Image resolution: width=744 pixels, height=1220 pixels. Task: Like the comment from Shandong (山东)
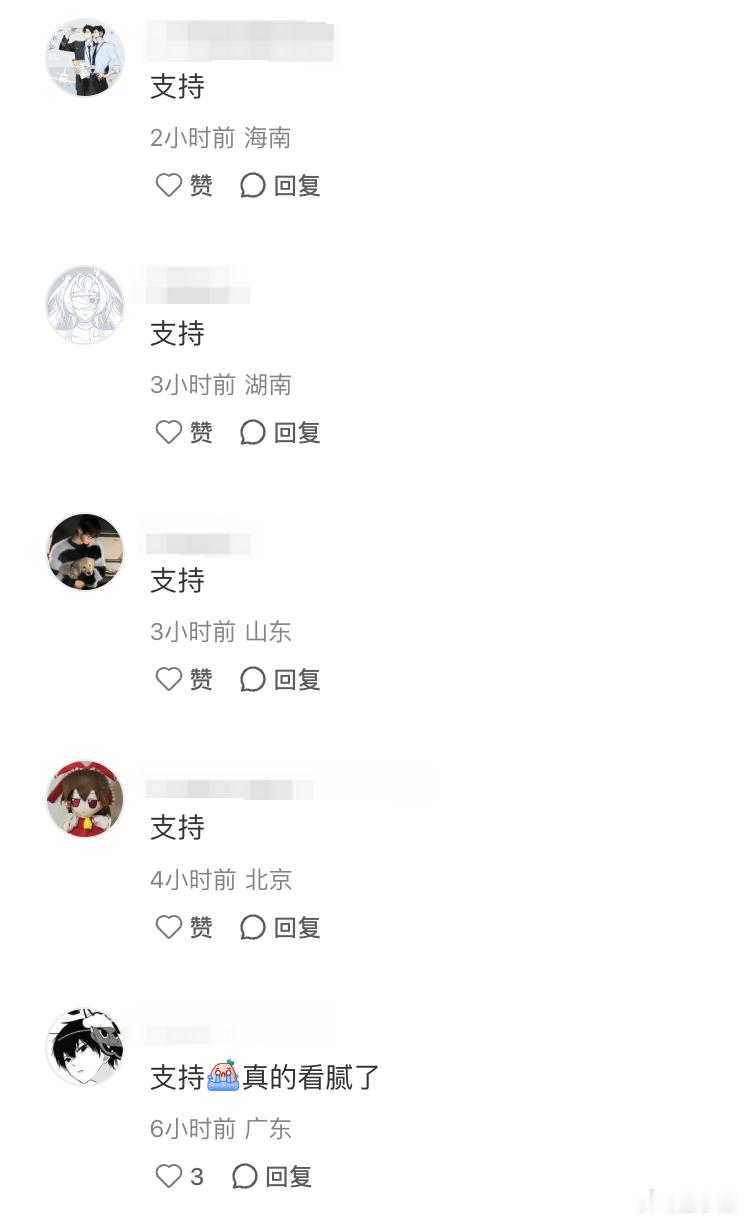point(184,679)
